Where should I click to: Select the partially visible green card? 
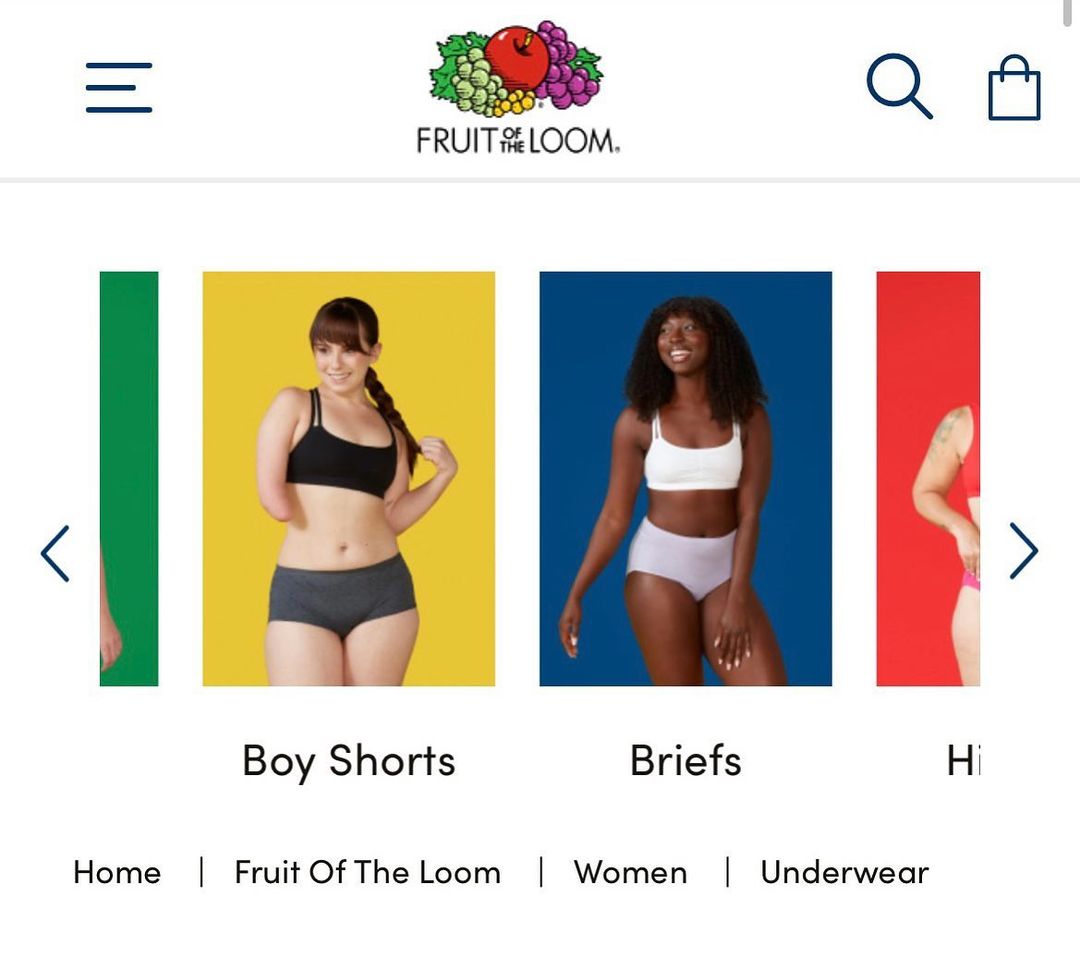(x=129, y=479)
